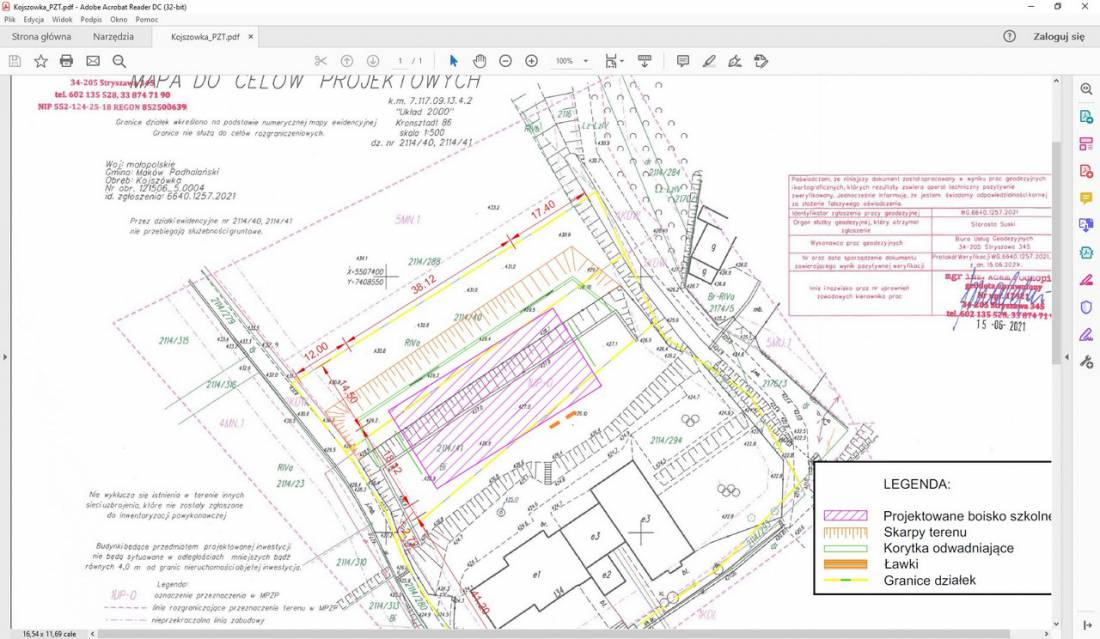This screenshot has height=639, width=1100.
Task: Click Zaloguj się sign-in button
Action: point(1059,36)
